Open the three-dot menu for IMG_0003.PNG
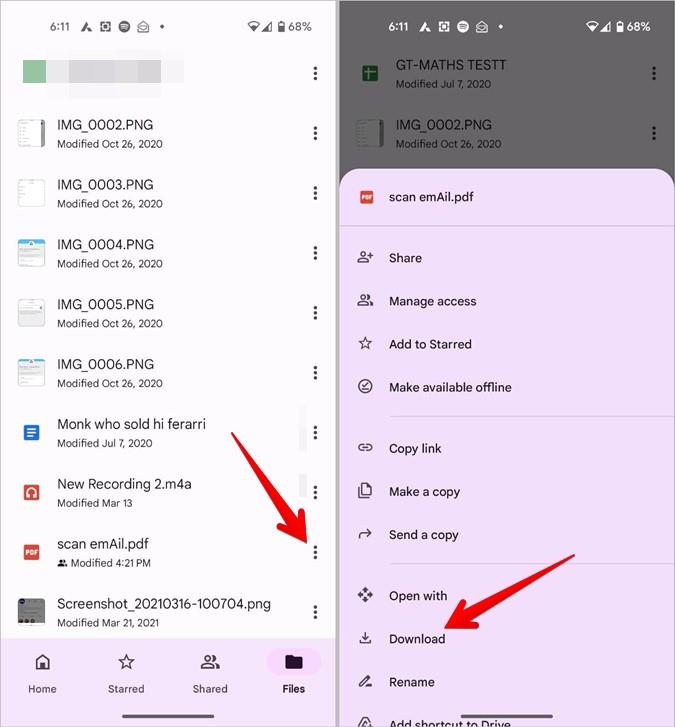 [315, 193]
